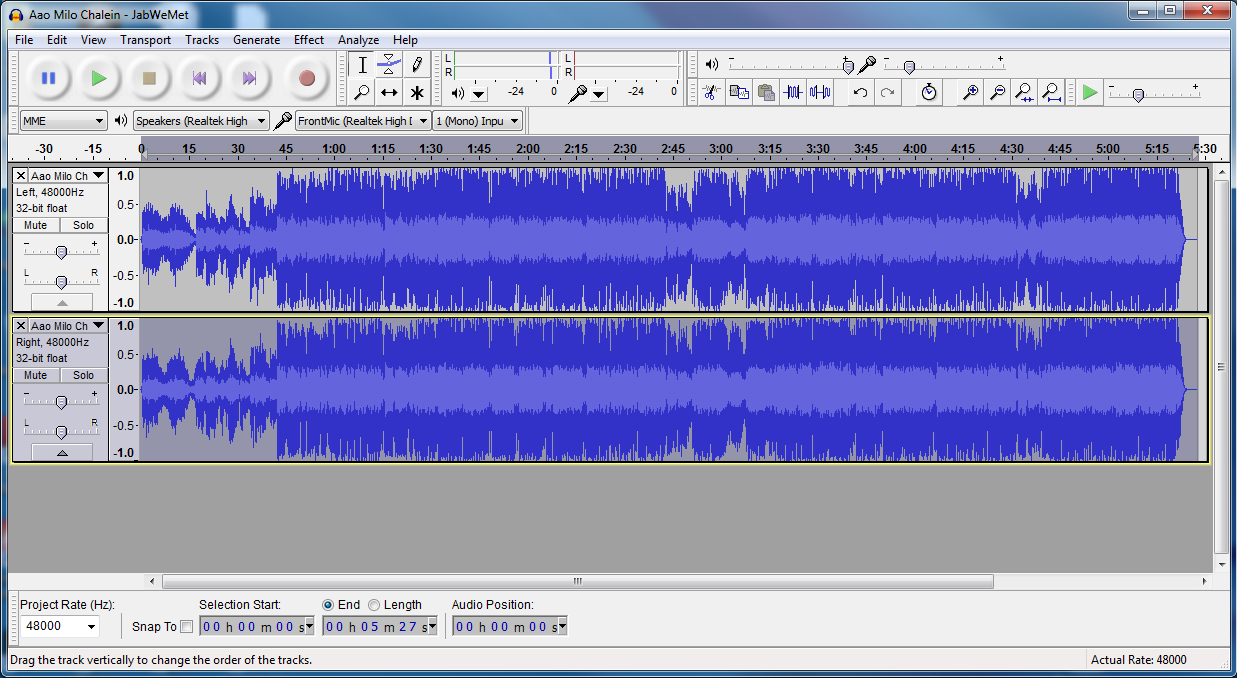Open the Tracks menu
The height and width of the screenshot is (678, 1237).
click(202, 40)
